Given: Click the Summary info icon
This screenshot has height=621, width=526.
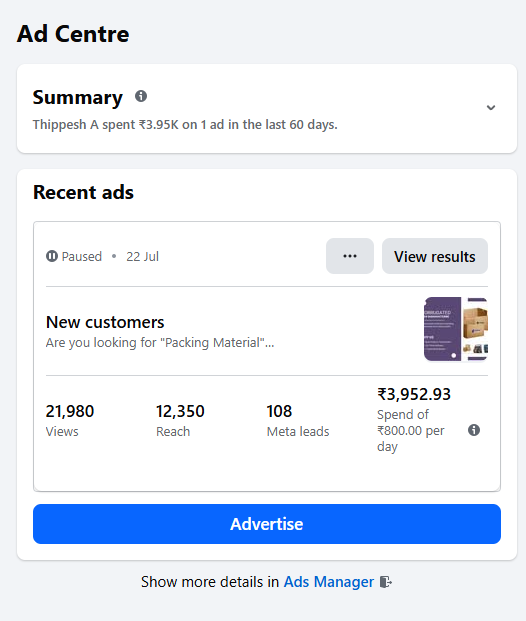Looking at the screenshot, I should [141, 96].
